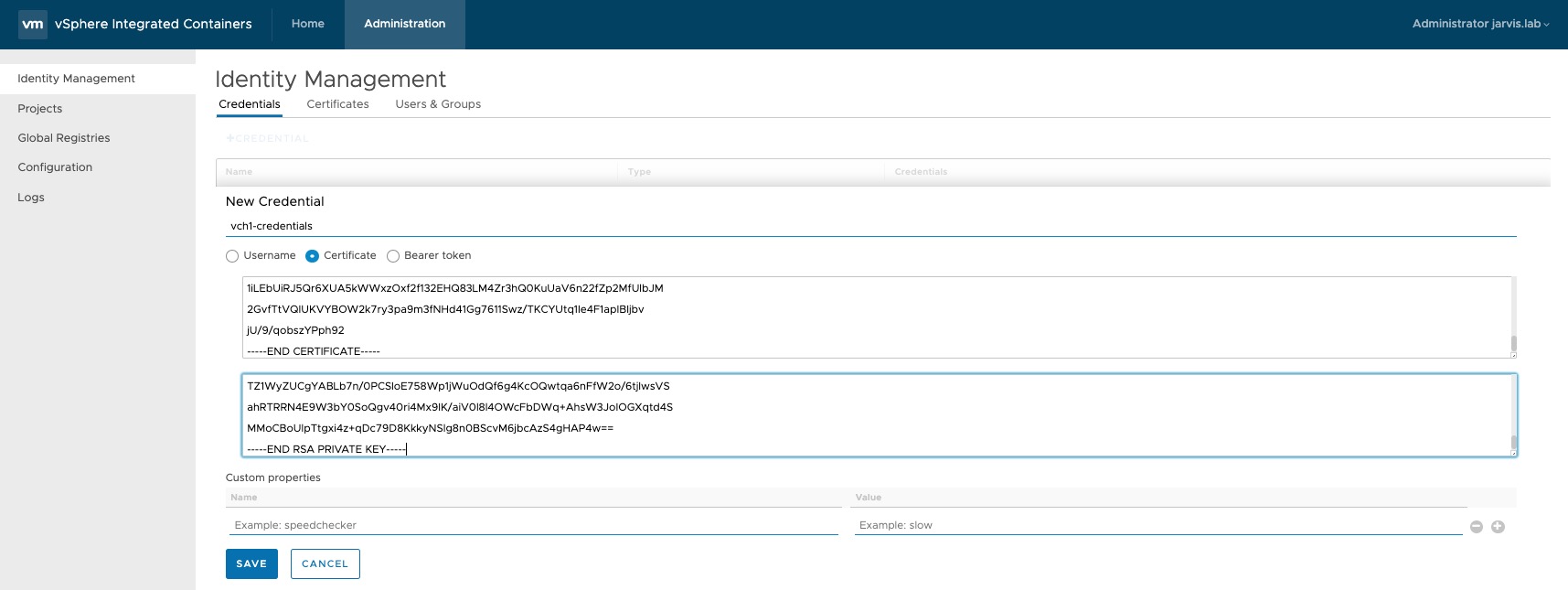The width and height of the screenshot is (1568, 590).
Task: Click the Credentials column header in table
Action: pyautogui.click(x=921, y=172)
